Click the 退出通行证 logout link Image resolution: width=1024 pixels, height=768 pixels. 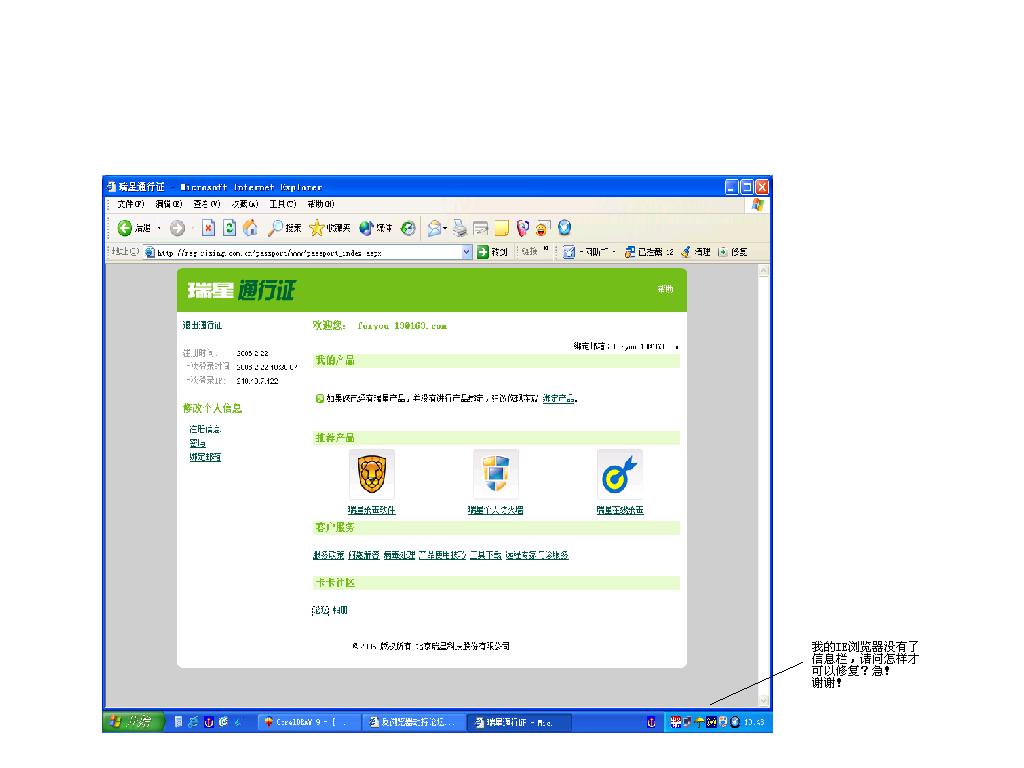pos(202,325)
